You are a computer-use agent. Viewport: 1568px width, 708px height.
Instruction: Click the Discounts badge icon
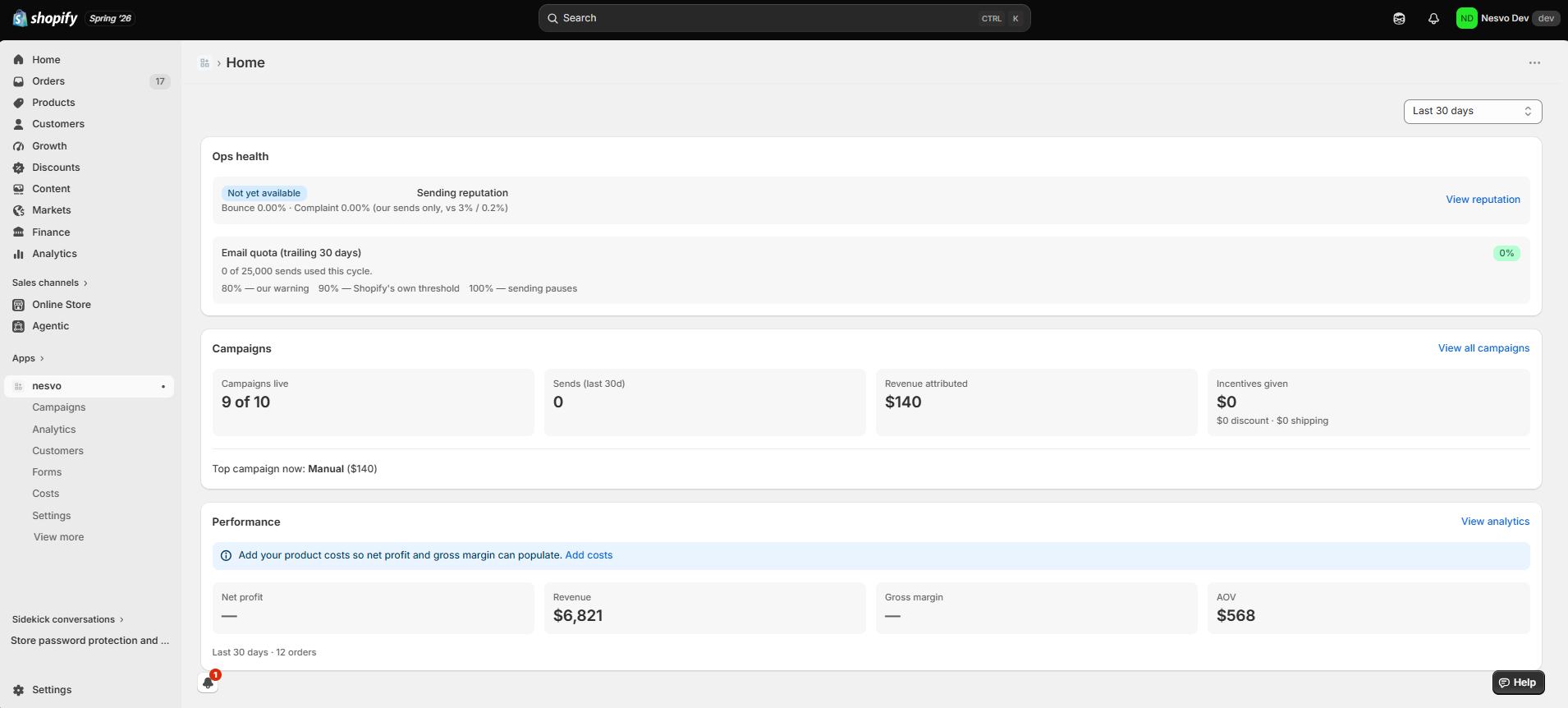[18, 168]
